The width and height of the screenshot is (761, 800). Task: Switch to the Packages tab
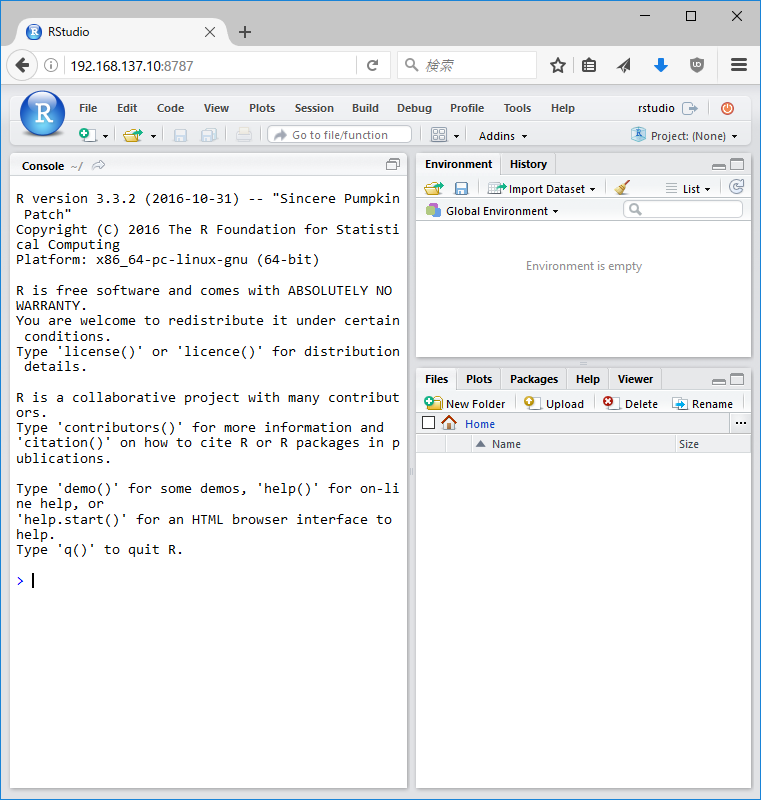pos(534,379)
